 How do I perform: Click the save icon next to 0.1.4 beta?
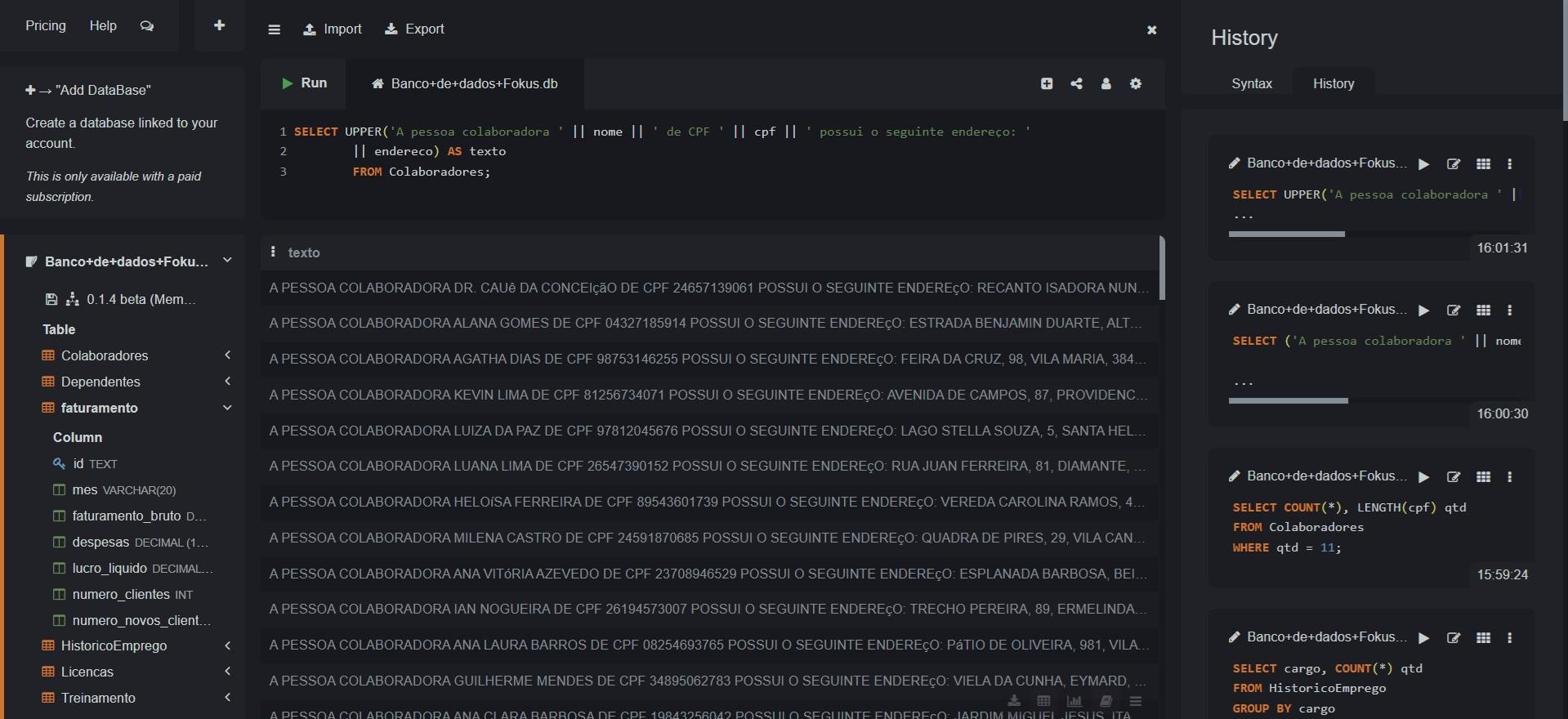(51, 299)
